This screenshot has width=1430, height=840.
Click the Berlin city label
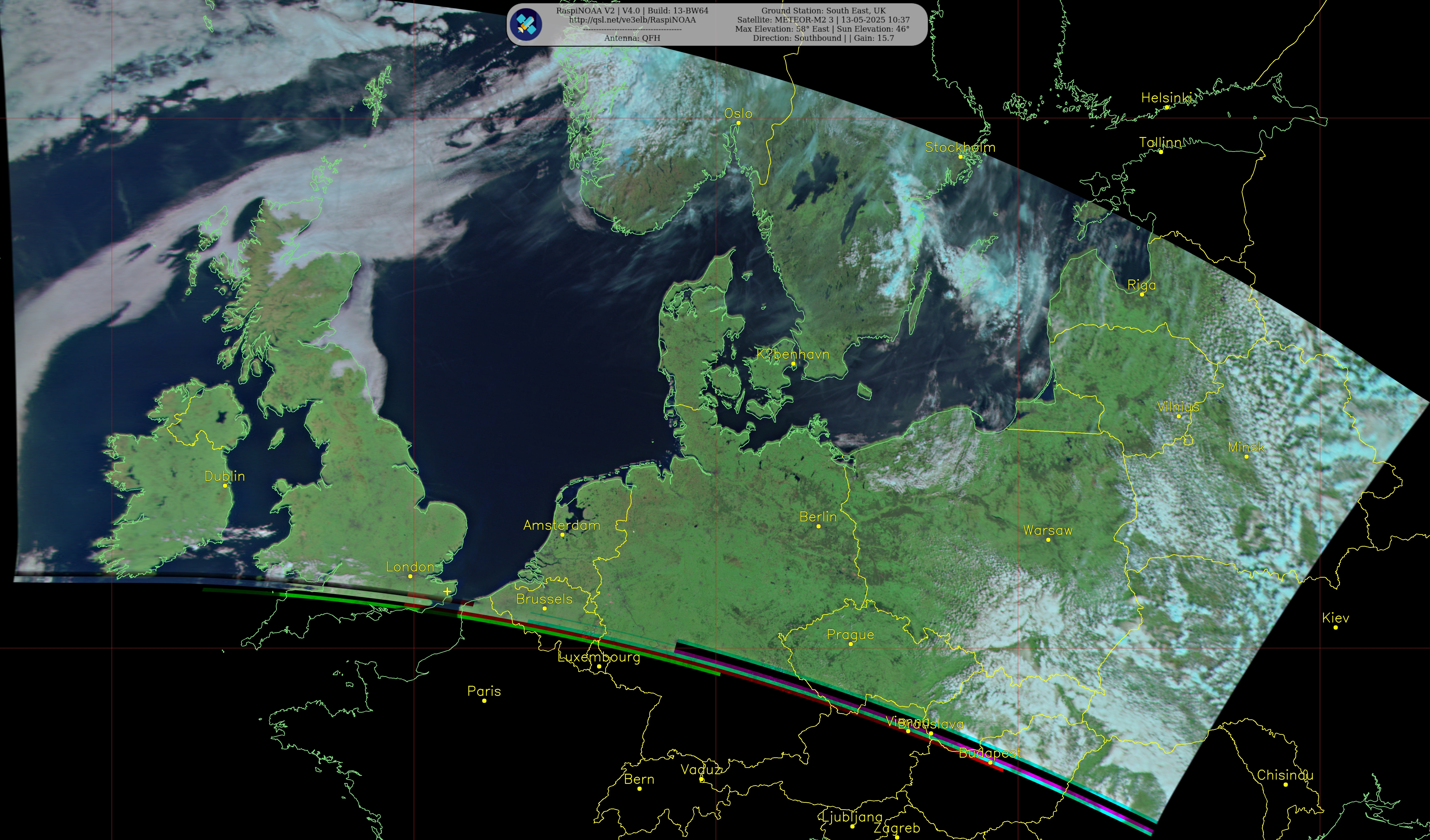(x=818, y=517)
